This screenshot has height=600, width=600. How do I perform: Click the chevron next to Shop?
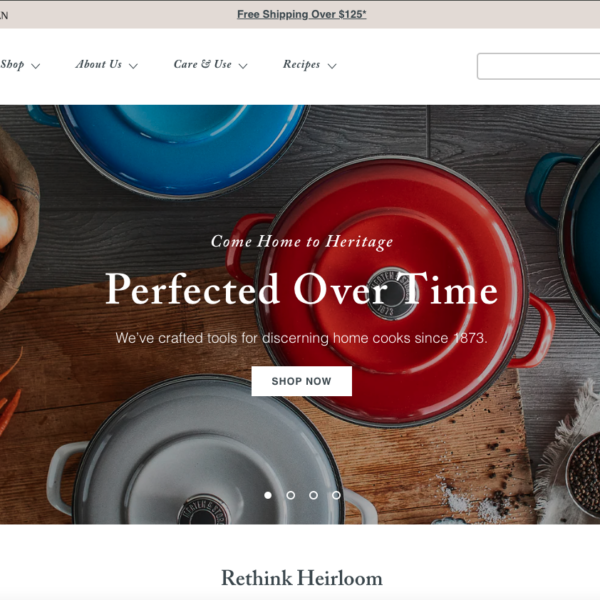point(36,66)
